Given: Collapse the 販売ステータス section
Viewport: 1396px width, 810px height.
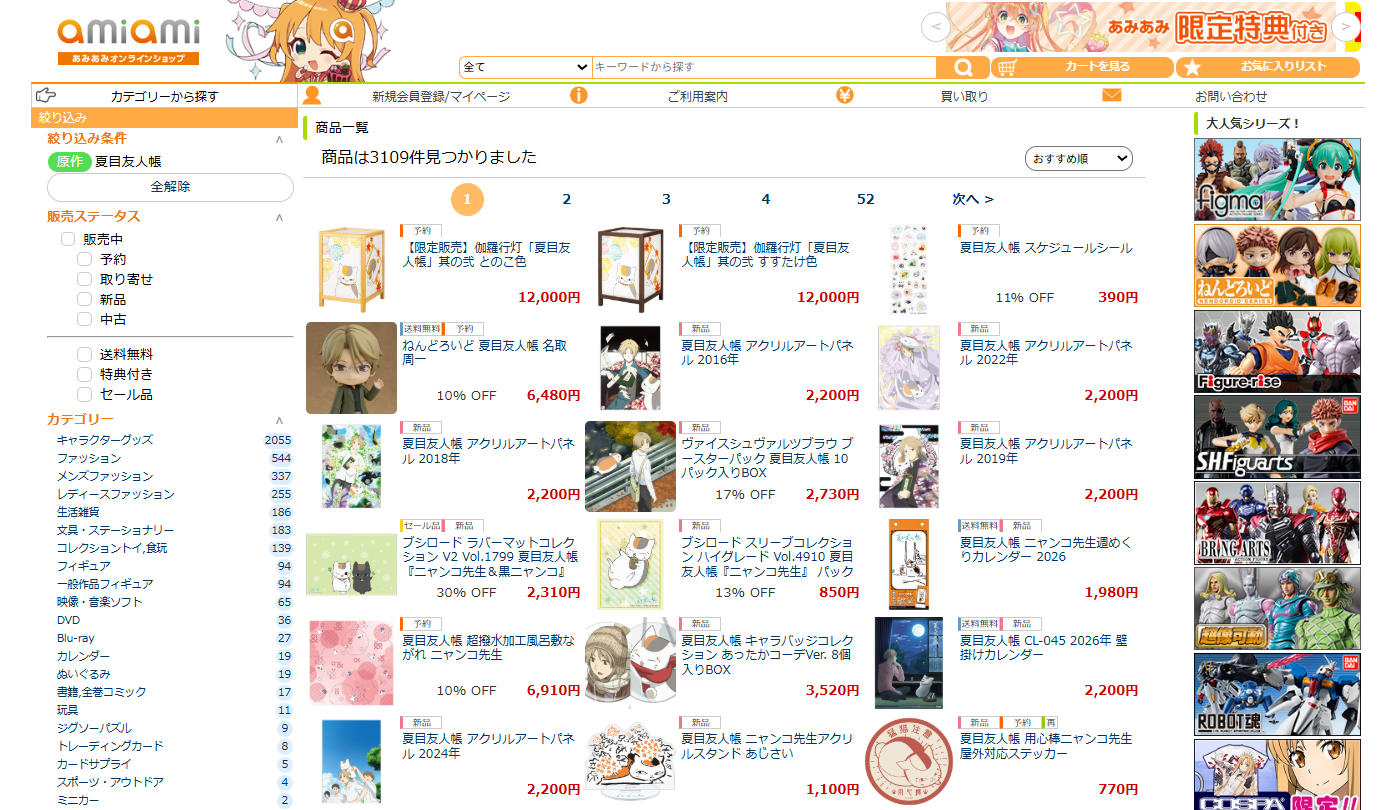Looking at the screenshot, I should coord(279,217).
